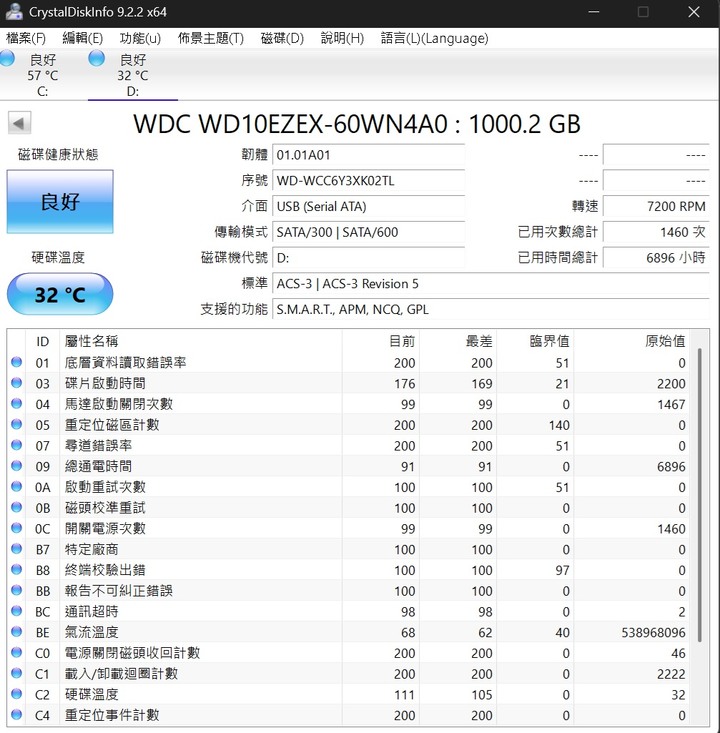Screen dimensions: 720x733
Task: Click the power-on hours 6896 小時 value
Action: coord(656,258)
